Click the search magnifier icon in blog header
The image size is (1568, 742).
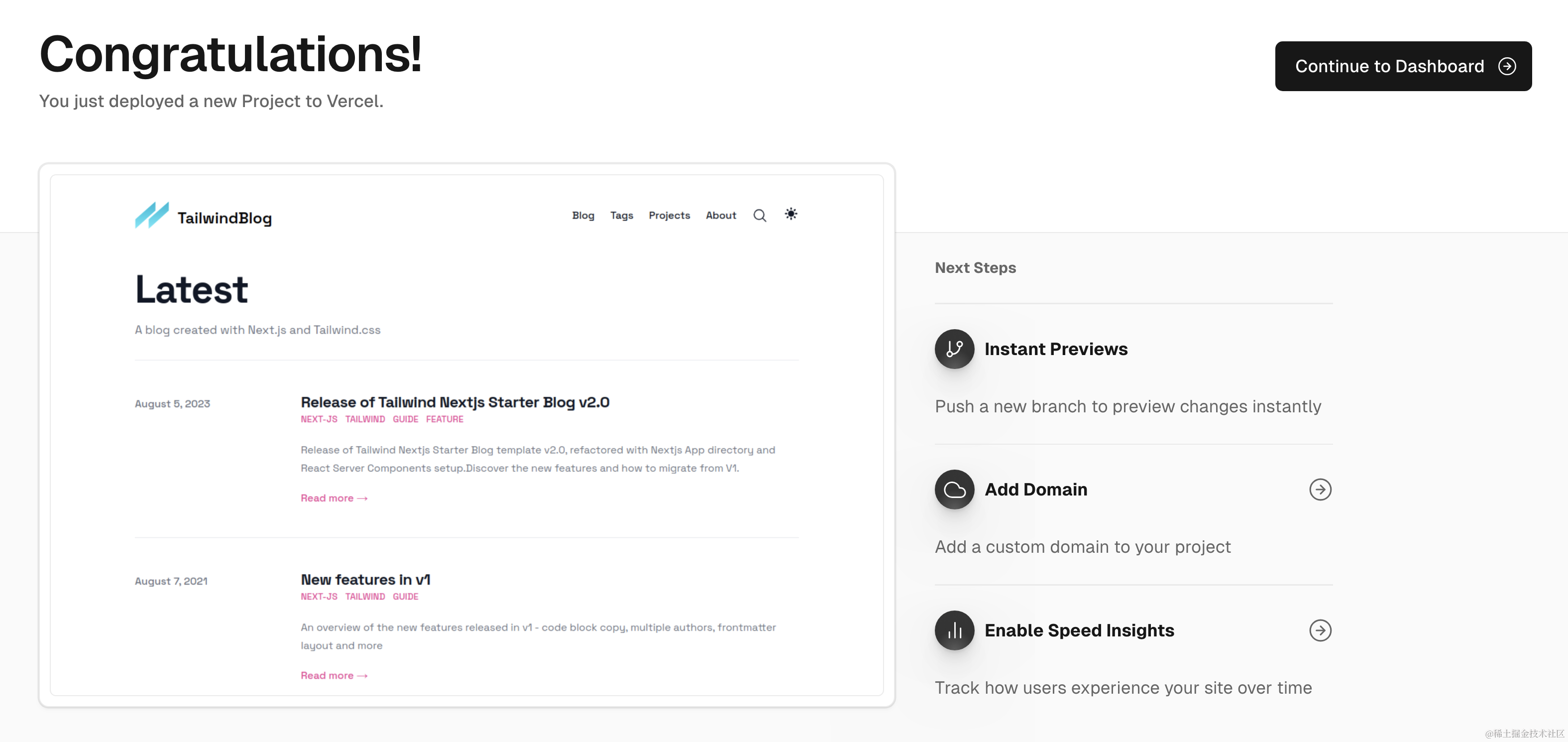760,216
